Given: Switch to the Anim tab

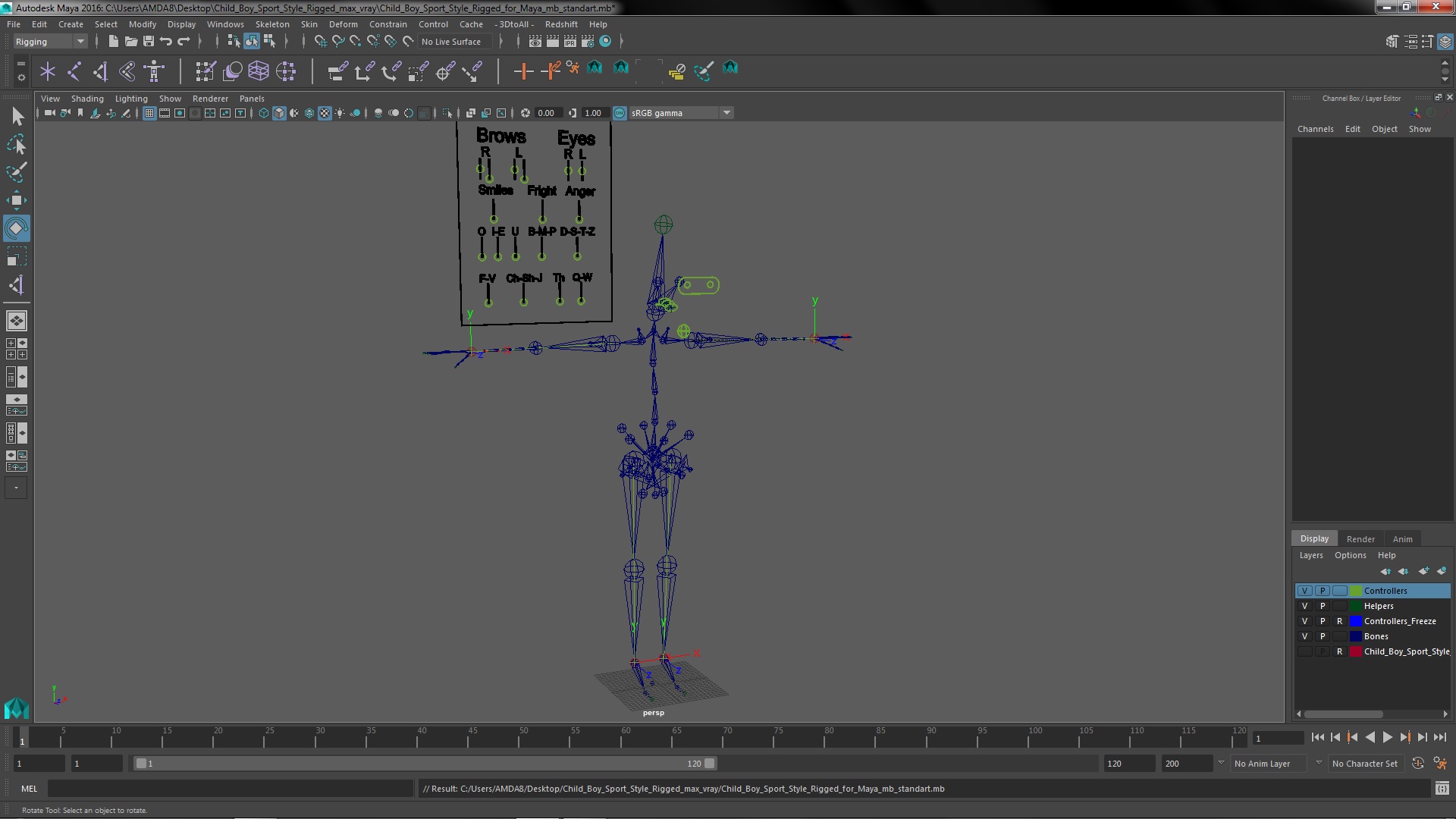Looking at the screenshot, I should pos(1402,538).
